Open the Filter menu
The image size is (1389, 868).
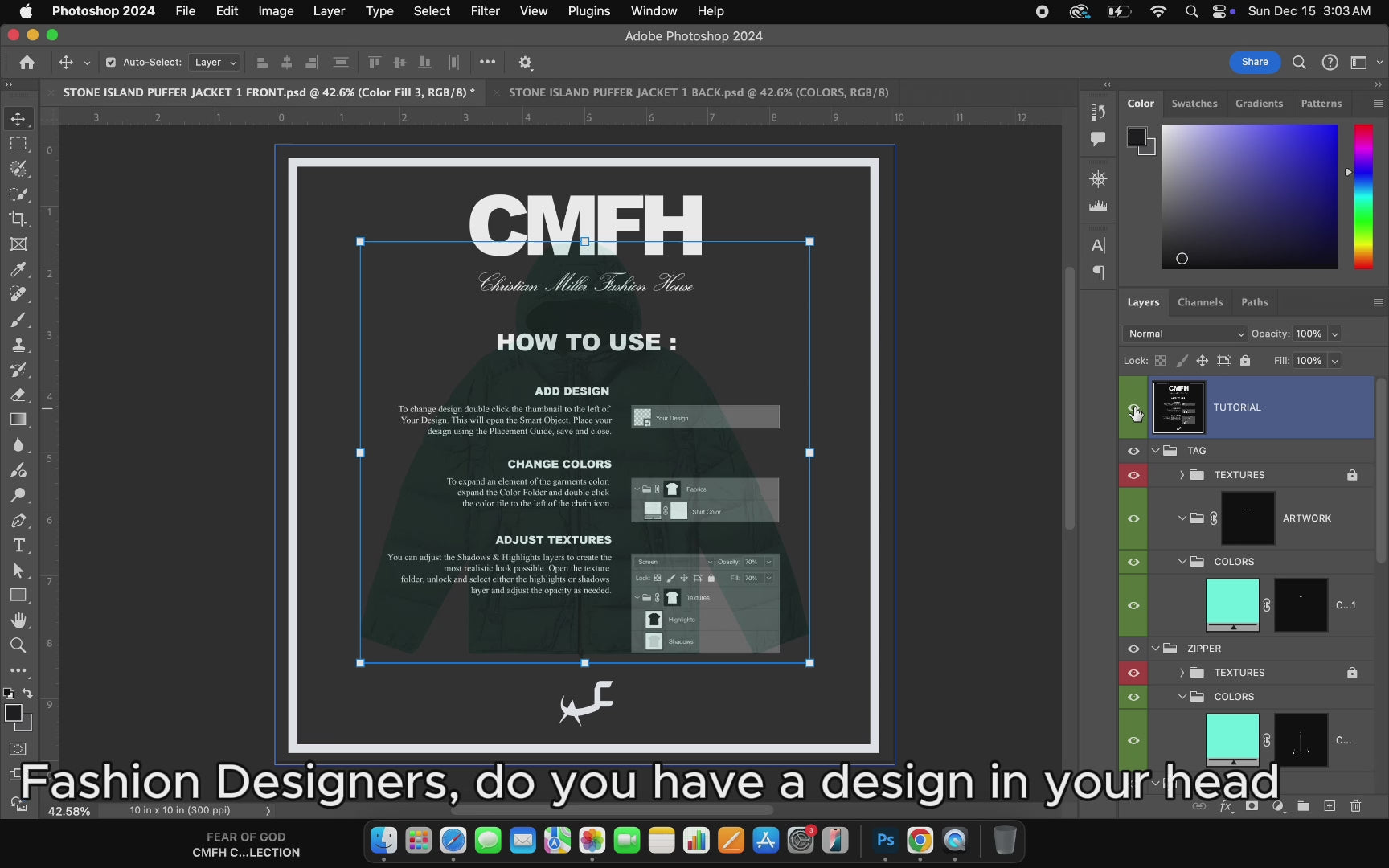tap(485, 11)
